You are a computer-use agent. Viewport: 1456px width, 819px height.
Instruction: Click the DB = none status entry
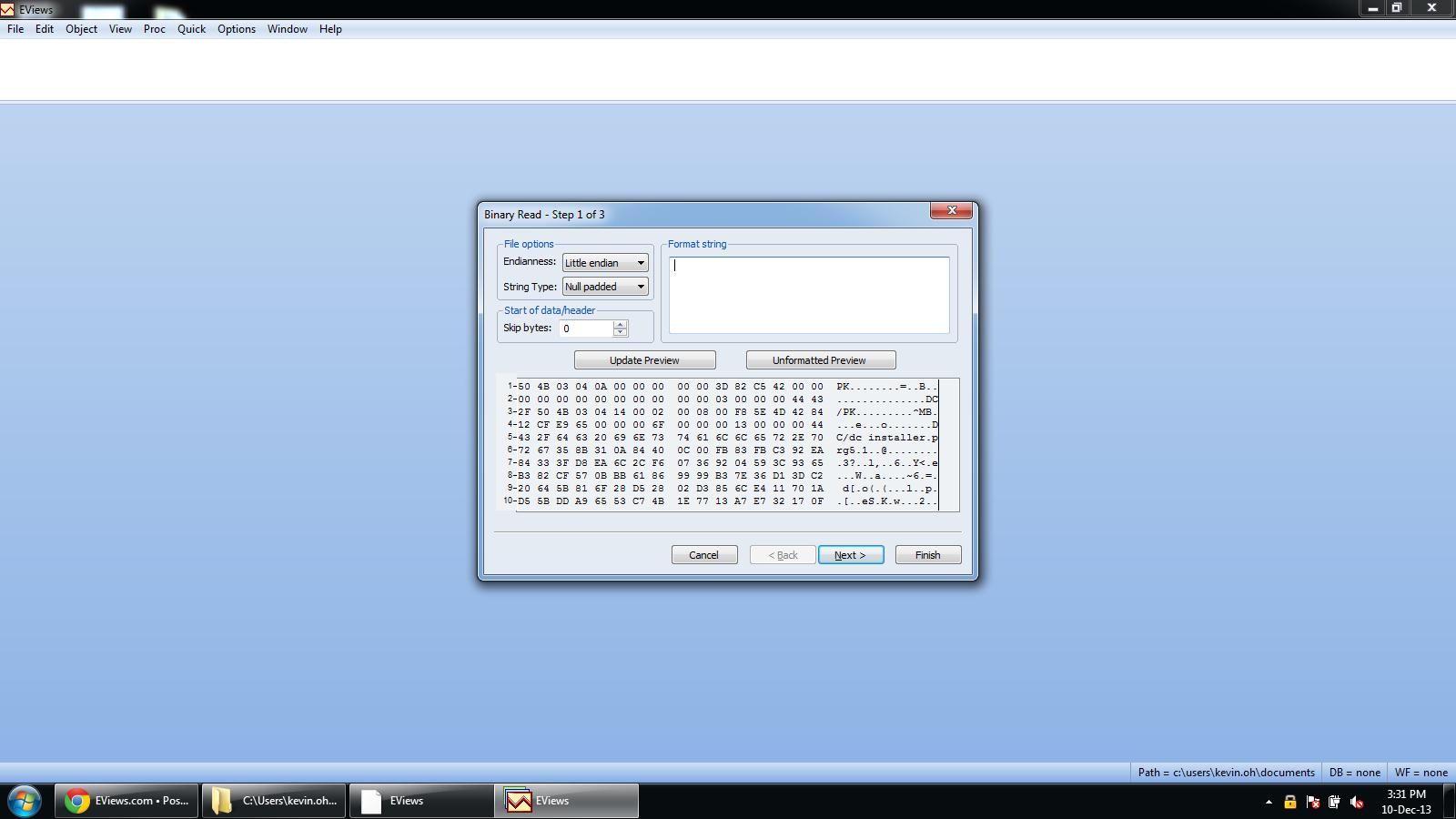coord(1354,773)
